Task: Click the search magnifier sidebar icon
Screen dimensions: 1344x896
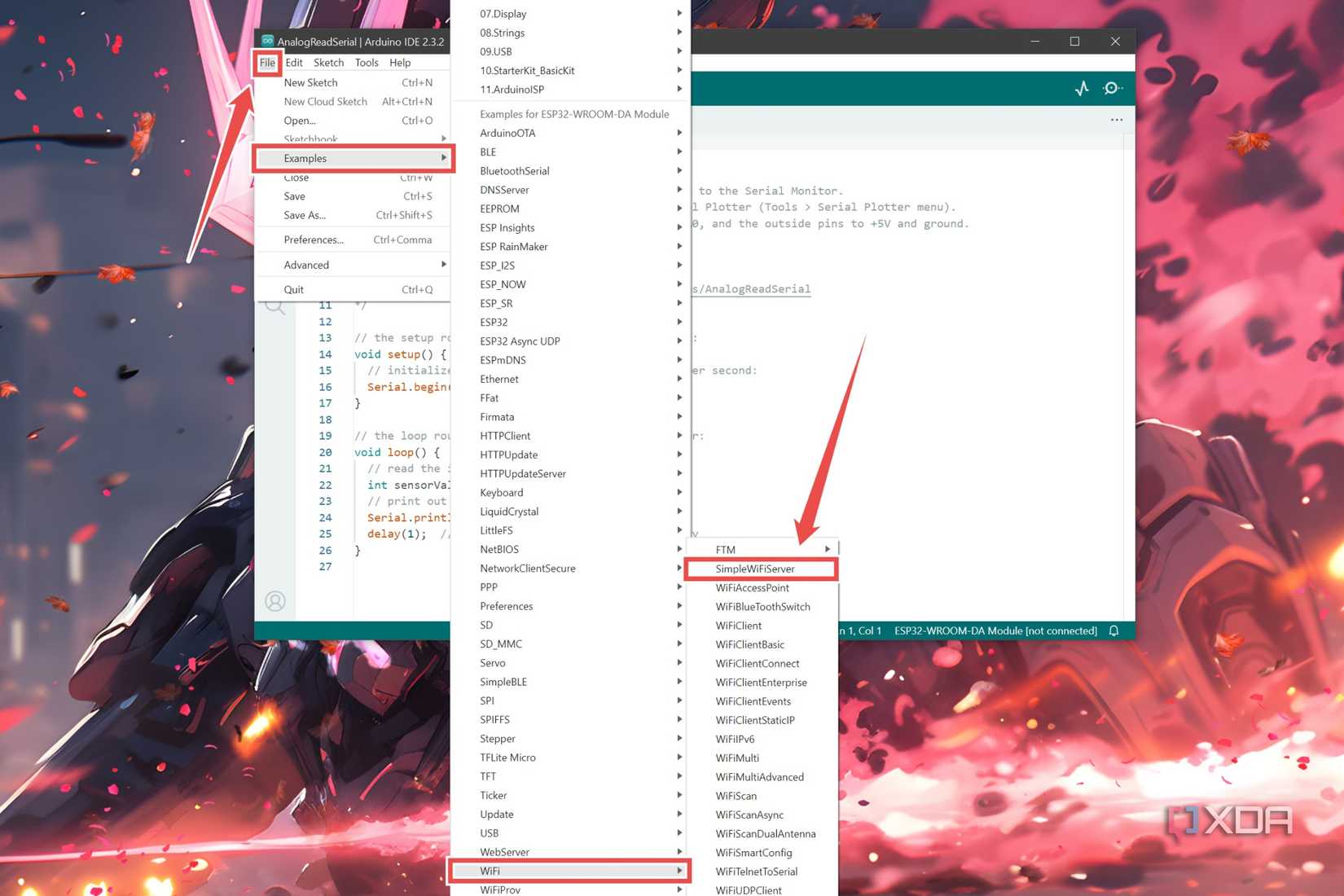Action: pyautogui.click(x=275, y=307)
